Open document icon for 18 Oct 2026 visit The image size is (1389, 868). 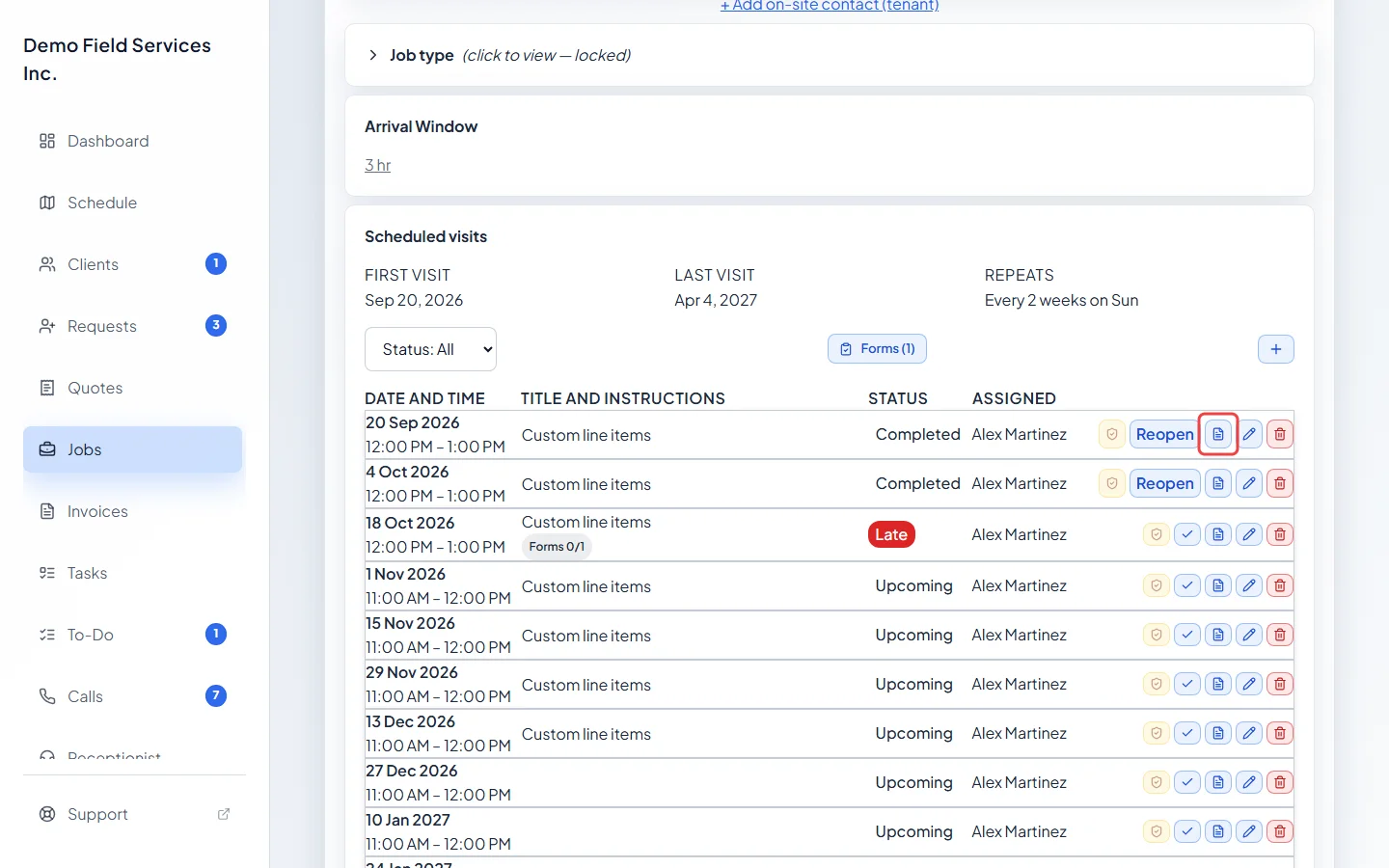click(1218, 534)
